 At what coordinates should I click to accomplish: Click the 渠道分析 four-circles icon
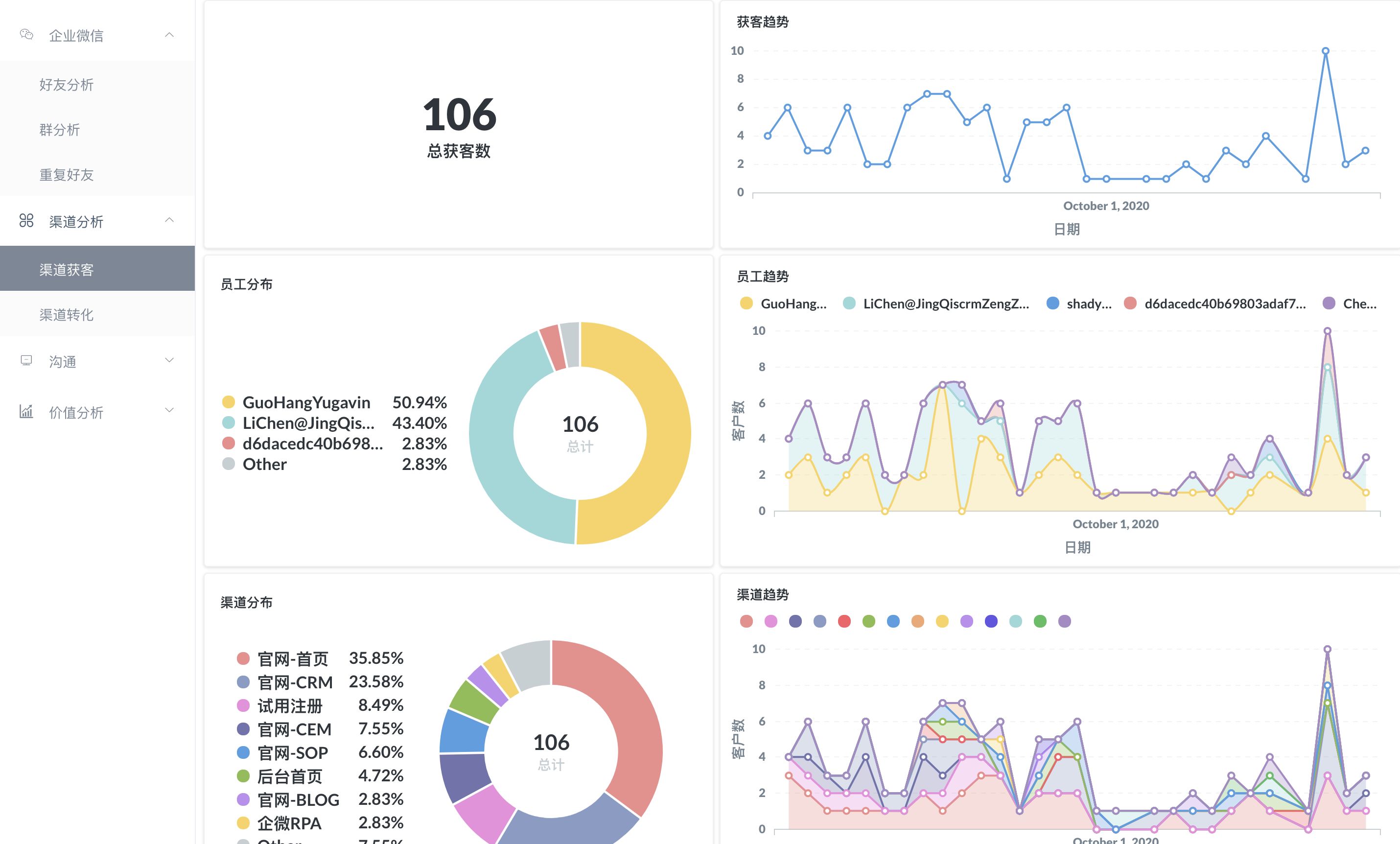pos(26,220)
